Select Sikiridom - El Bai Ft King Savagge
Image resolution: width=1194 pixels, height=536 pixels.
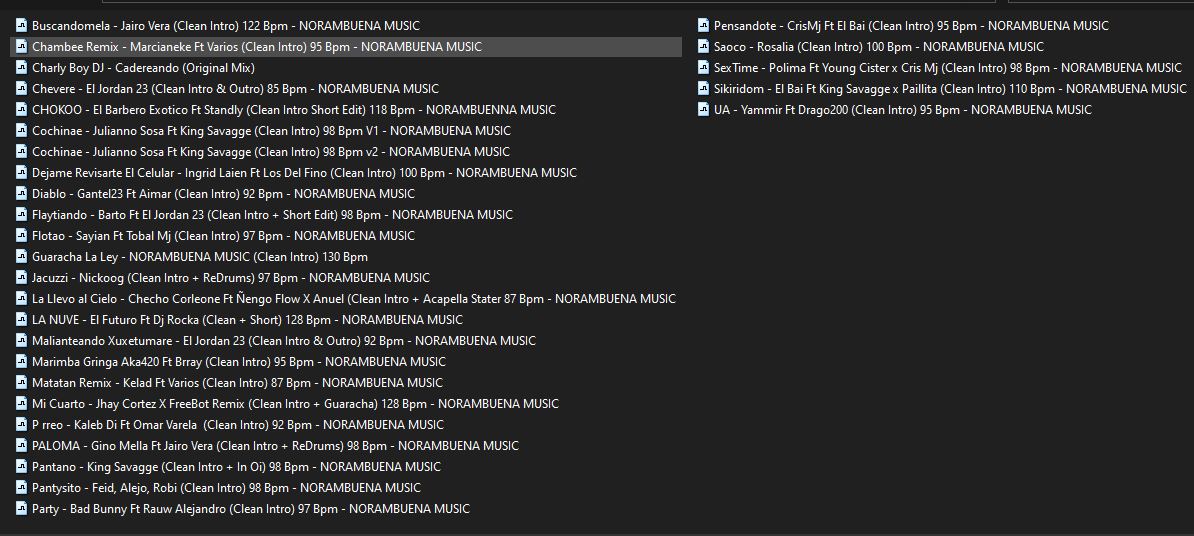[950, 89]
